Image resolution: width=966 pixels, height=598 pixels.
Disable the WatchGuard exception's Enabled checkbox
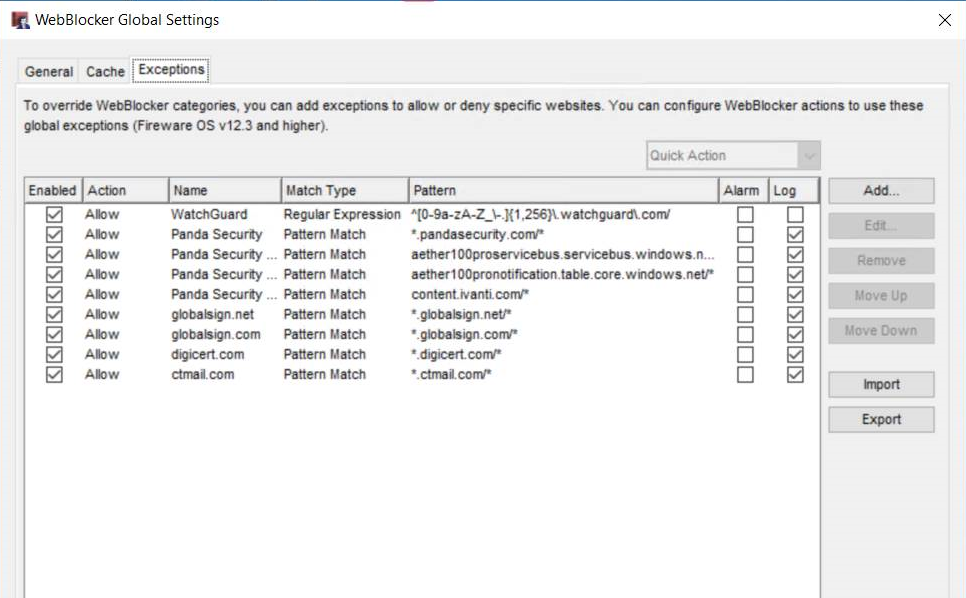click(52, 213)
